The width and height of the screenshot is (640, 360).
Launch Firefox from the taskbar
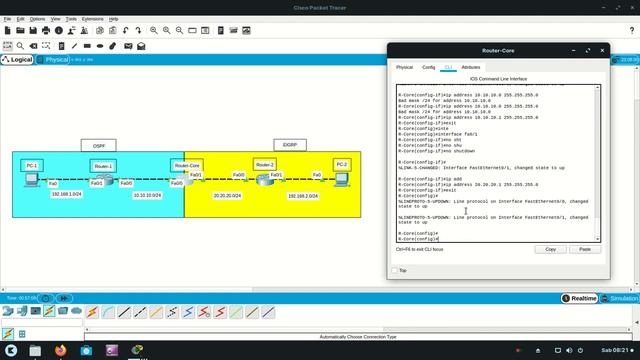(60, 350)
